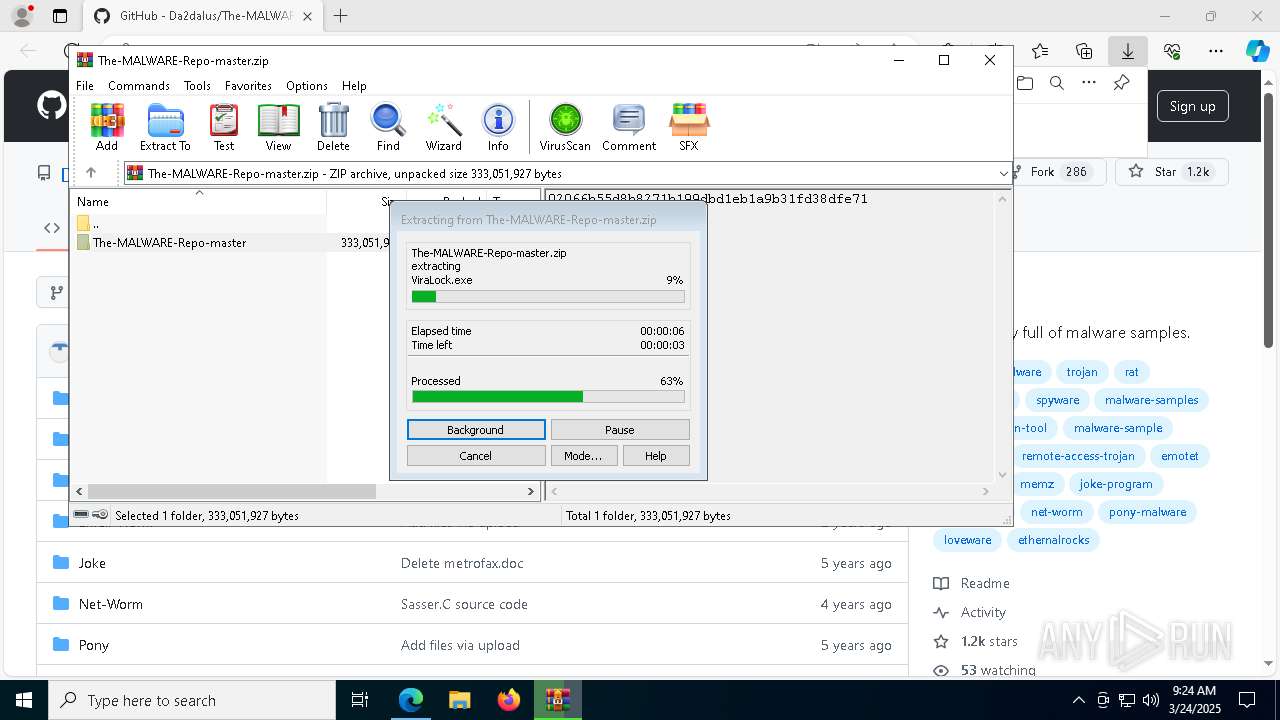Click the pony-malware topic tag

[1148, 512]
